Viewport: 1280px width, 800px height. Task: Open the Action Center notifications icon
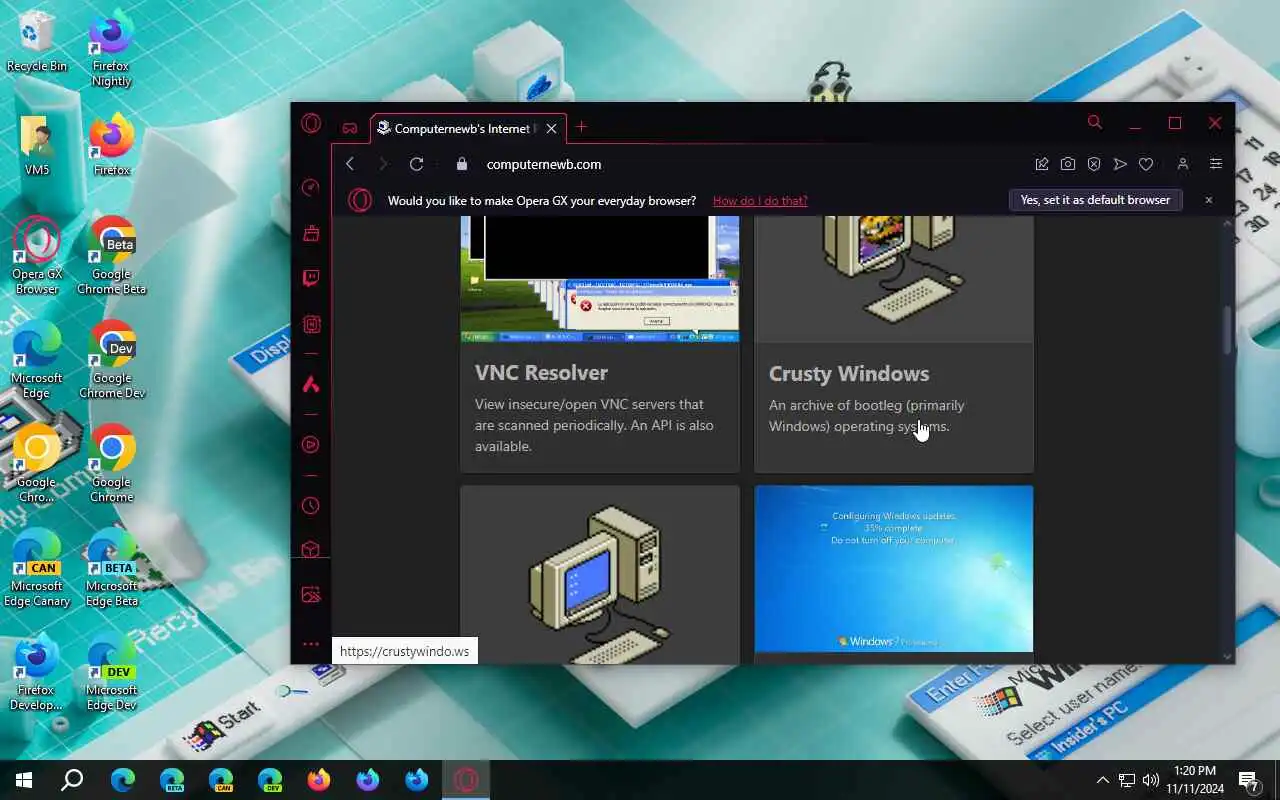pos(1249,780)
